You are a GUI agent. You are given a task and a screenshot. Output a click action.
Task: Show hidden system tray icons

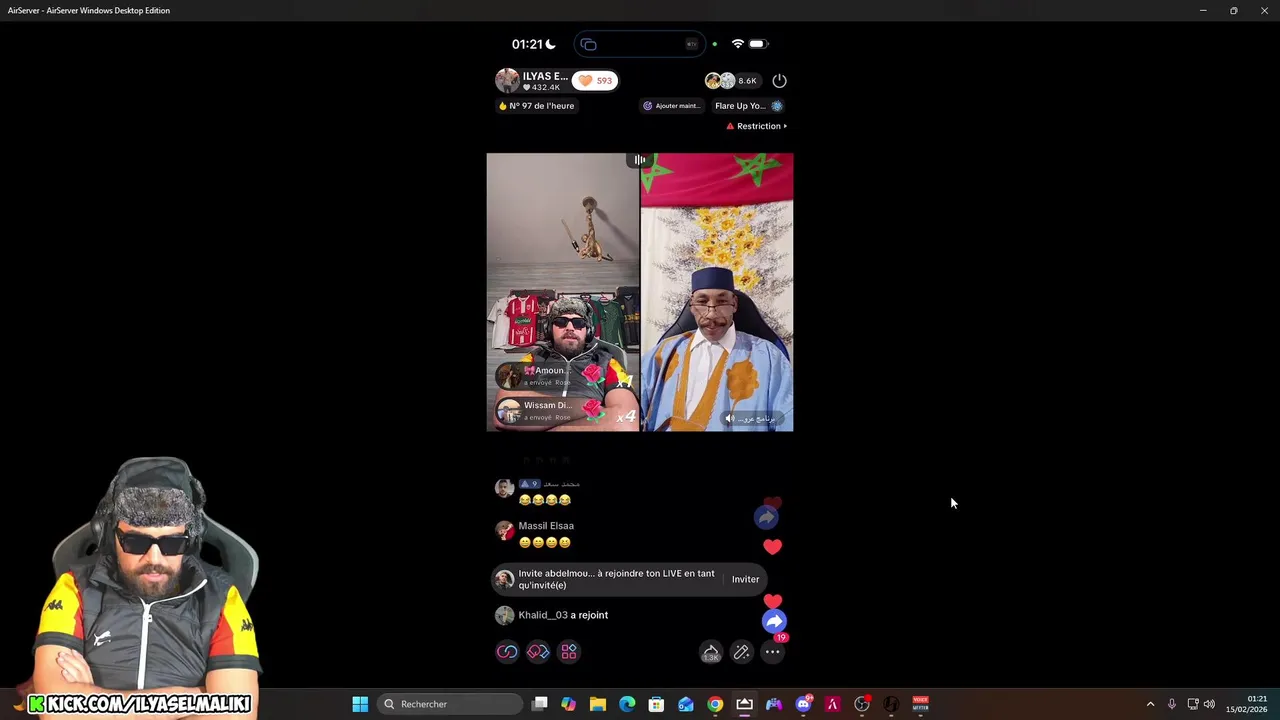(x=1150, y=704)
